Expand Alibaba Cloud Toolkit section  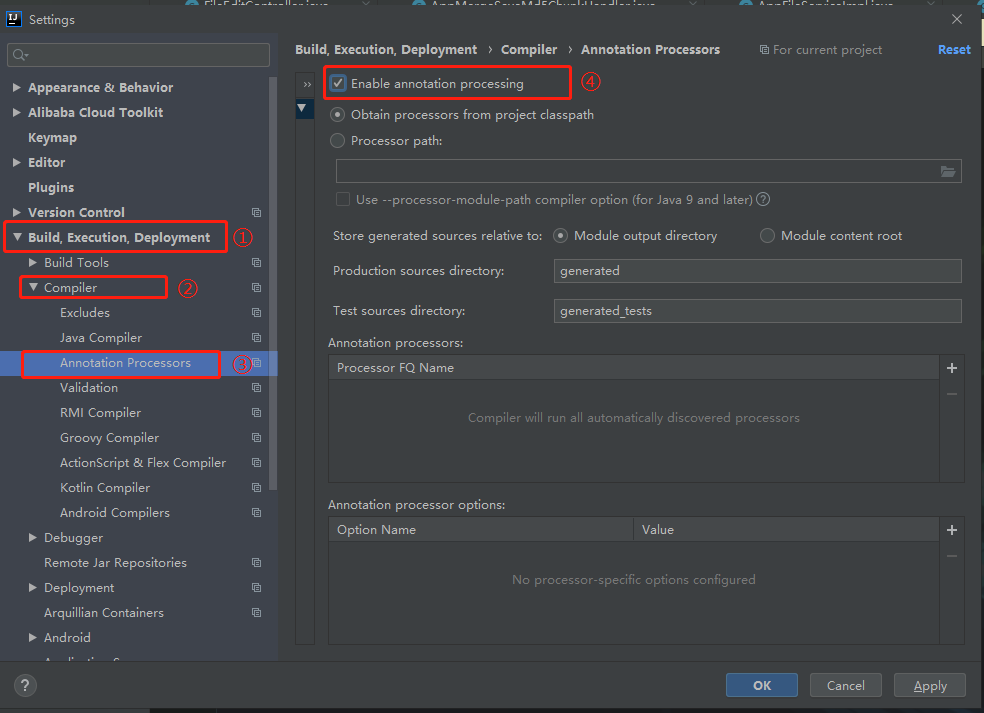(x=17, y=112)
